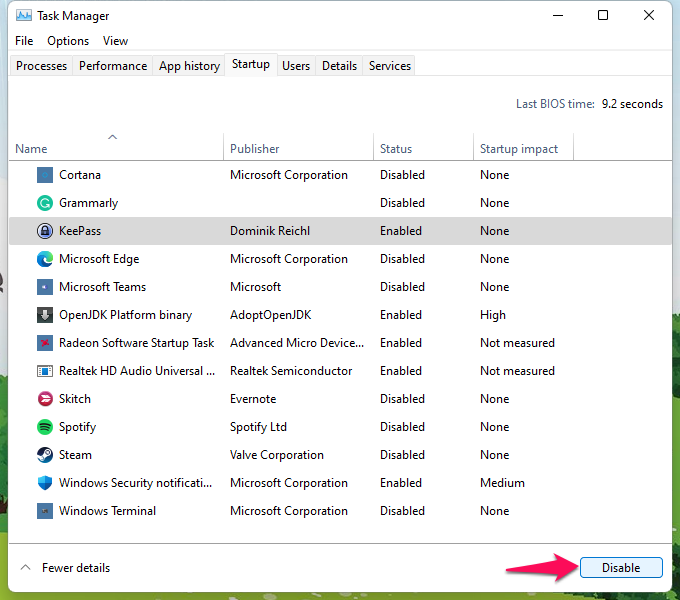
Task: Click the Radeon Software Startup Task icon
Action: click(x=45, y=343)
